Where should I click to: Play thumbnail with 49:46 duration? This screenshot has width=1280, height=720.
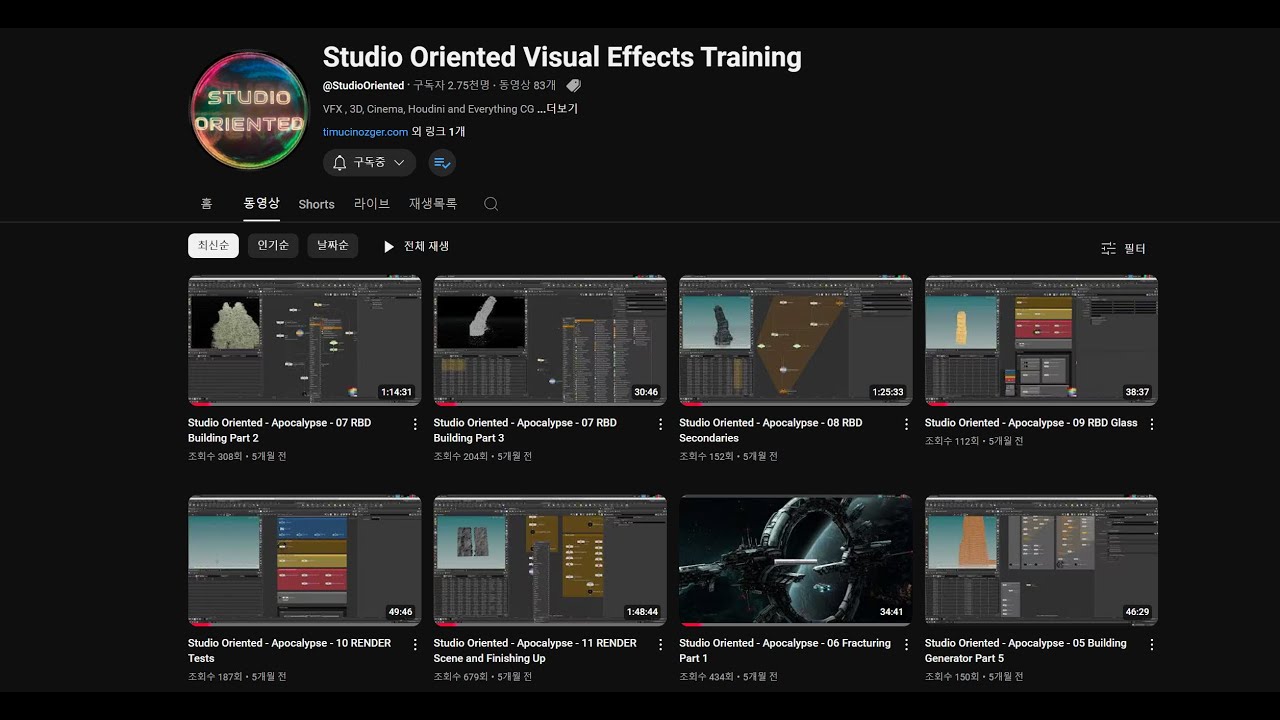[x=304, y=560]
